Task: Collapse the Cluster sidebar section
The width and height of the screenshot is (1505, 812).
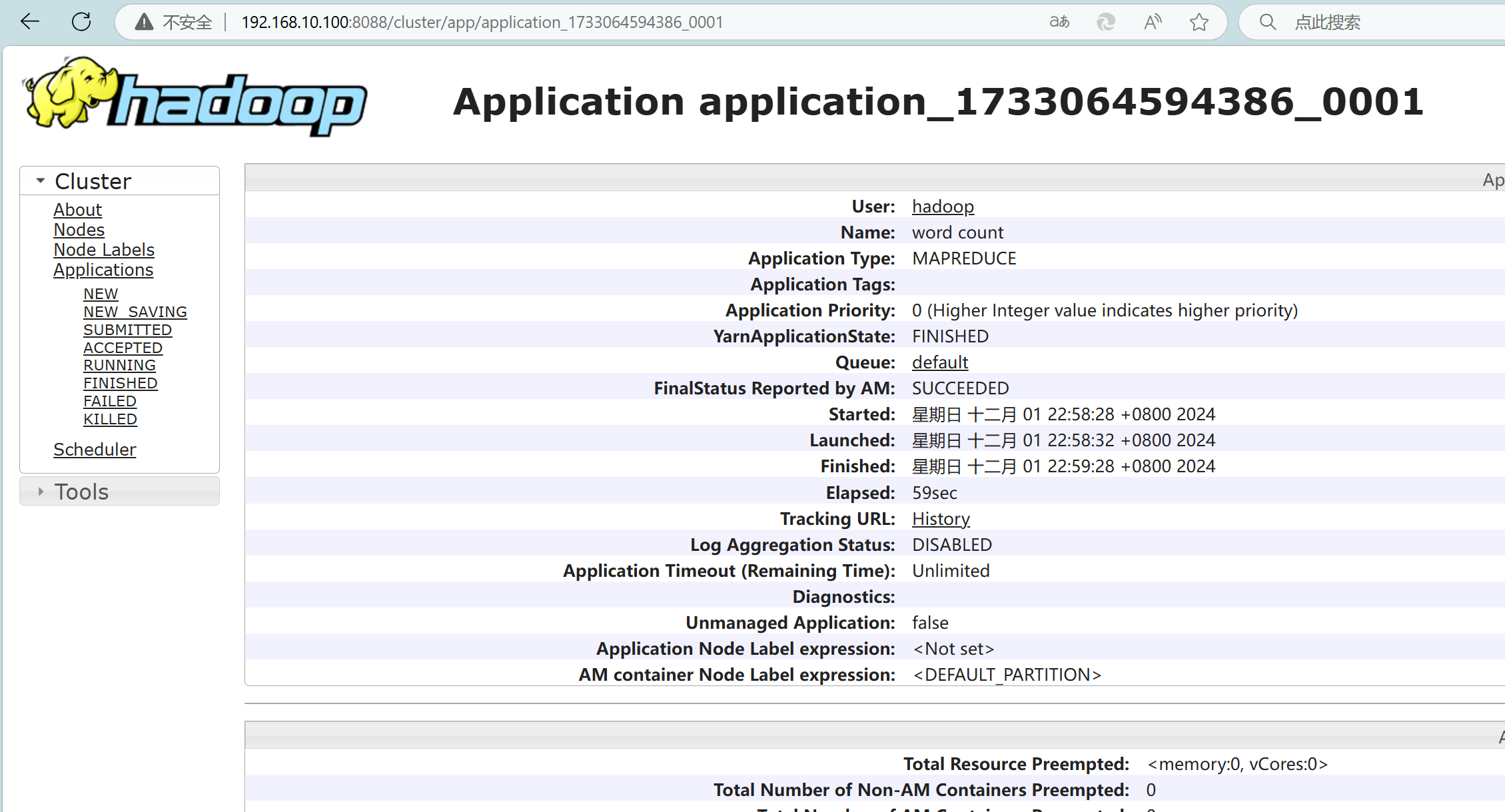Action: (41, 181)
